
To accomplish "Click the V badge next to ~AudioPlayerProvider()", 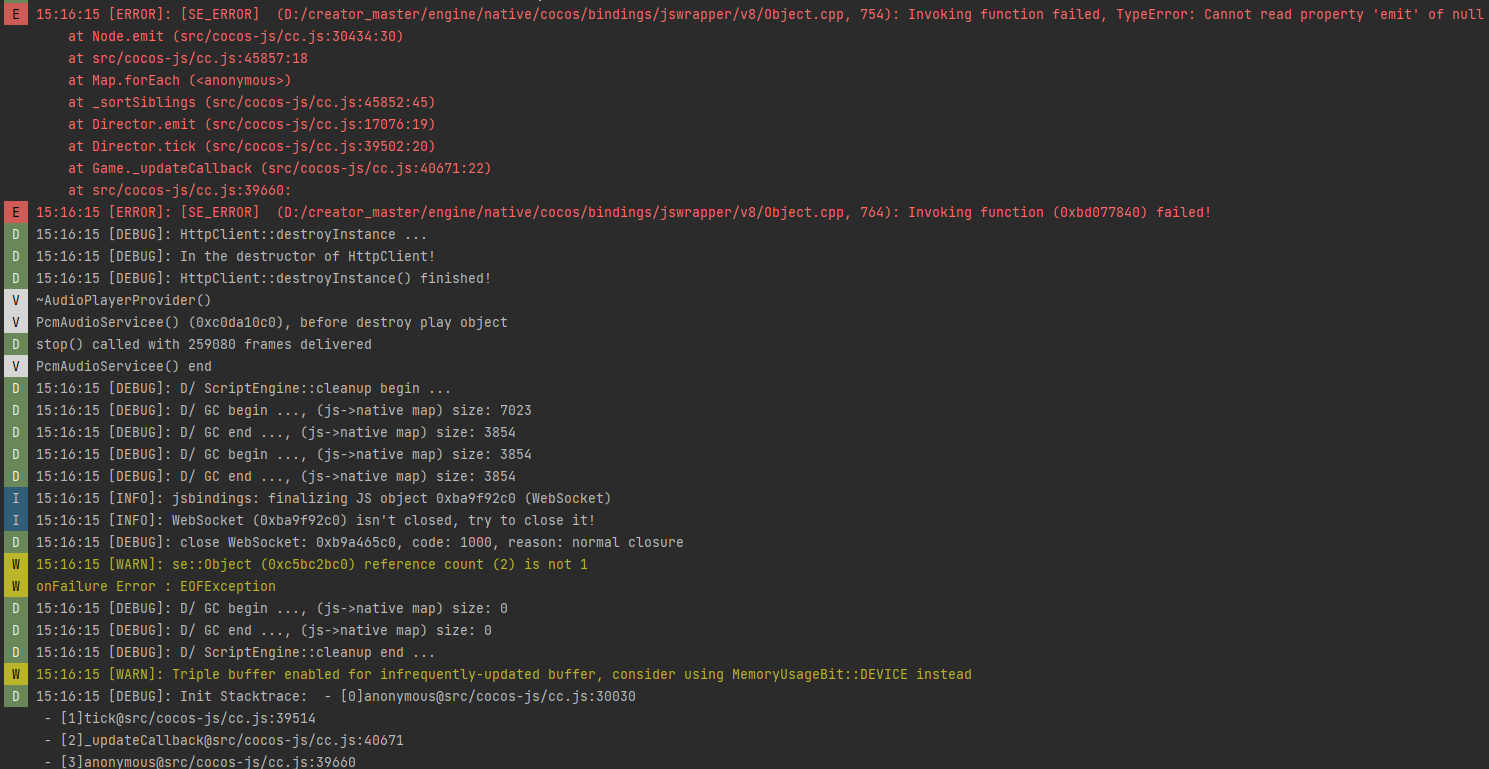I will tap(15, 300).
